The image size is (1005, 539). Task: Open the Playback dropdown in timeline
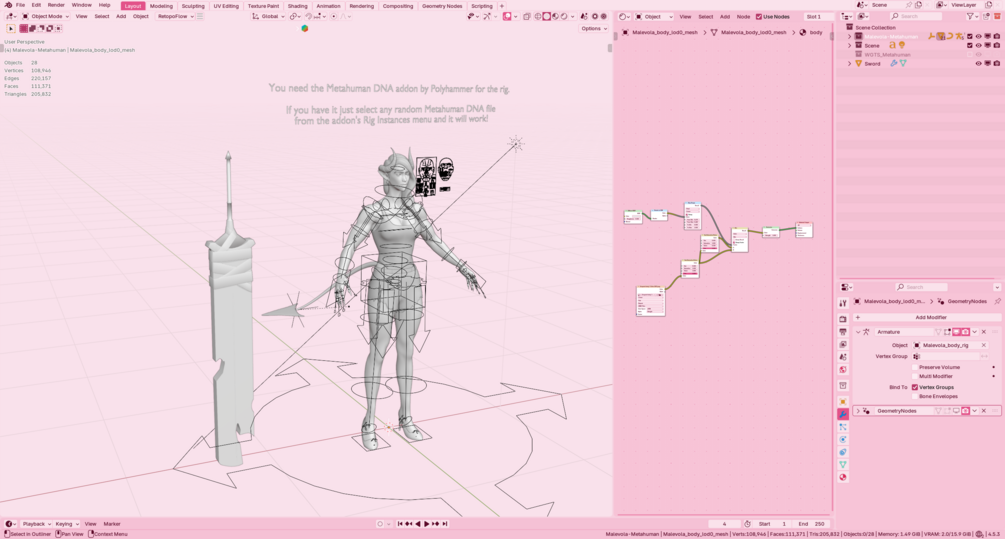click(36, 524)
